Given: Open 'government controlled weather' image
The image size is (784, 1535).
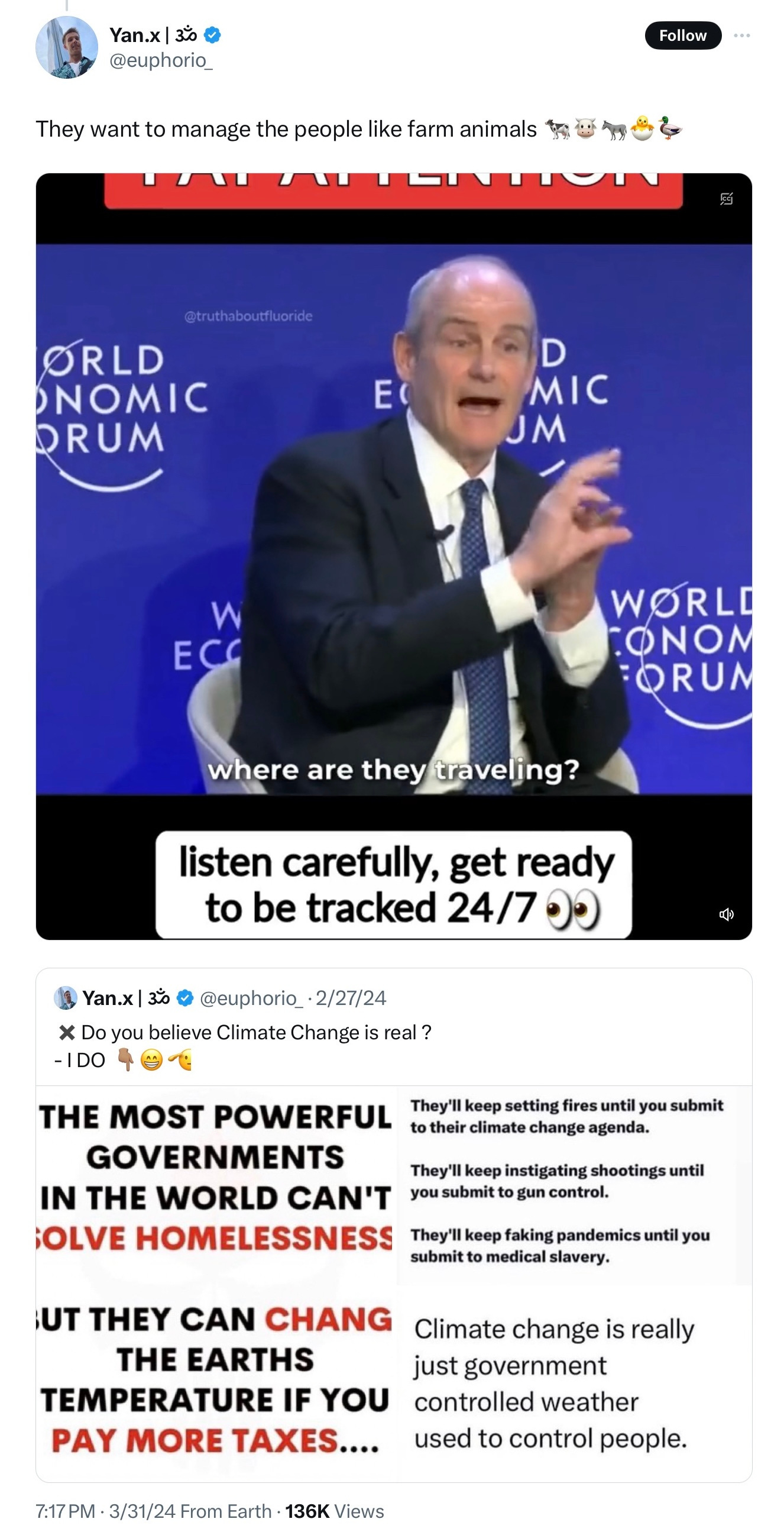Looking at the screenshot, I should 574,1383.
